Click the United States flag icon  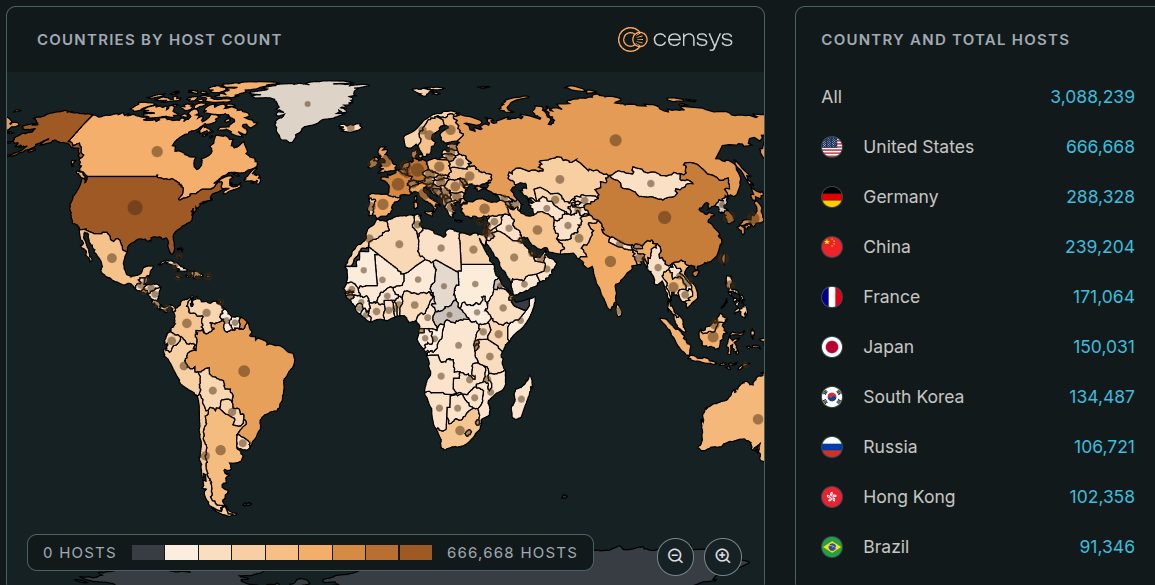[x=832, y=147]
